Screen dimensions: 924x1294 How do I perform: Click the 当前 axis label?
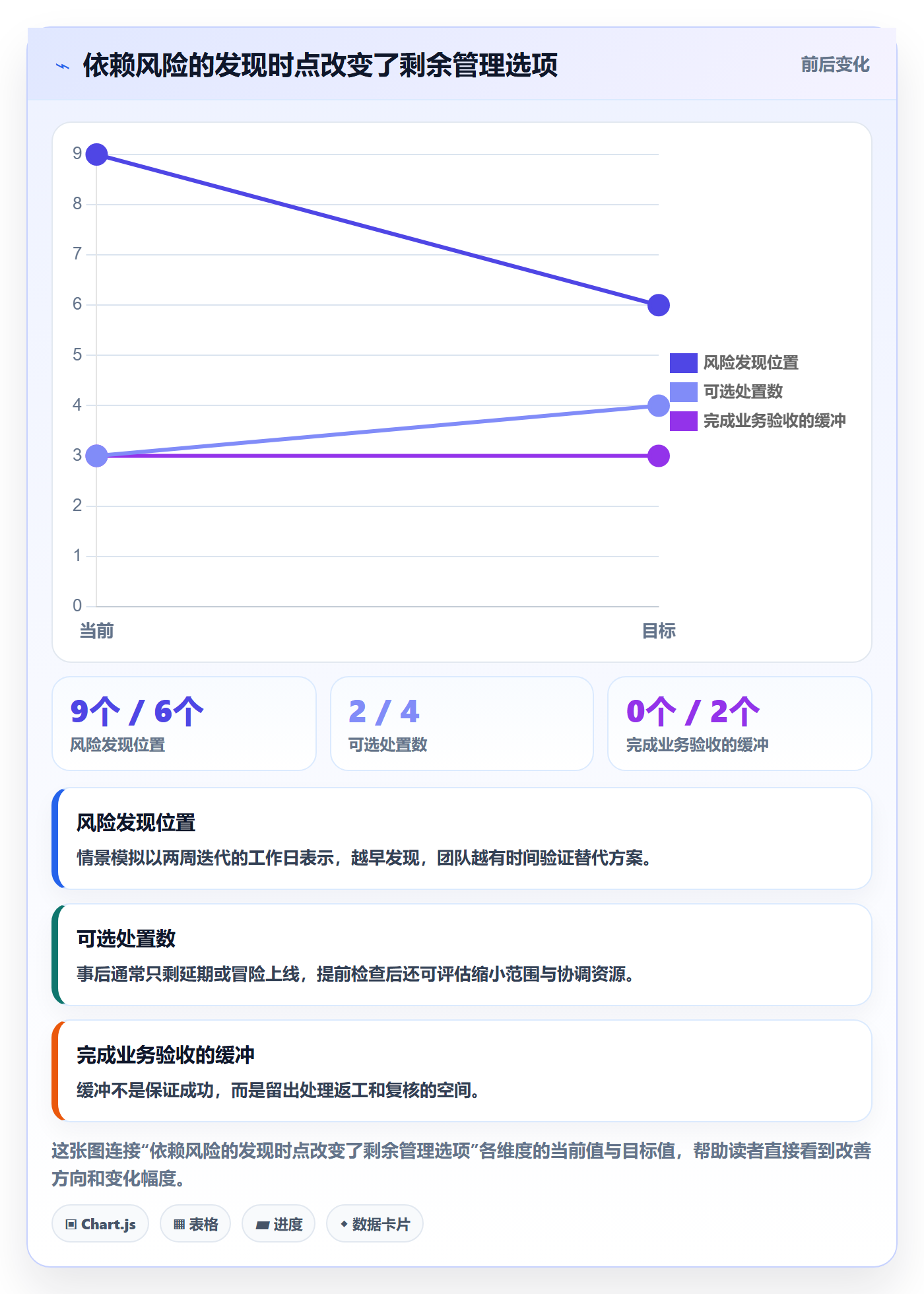pos(97,631)
